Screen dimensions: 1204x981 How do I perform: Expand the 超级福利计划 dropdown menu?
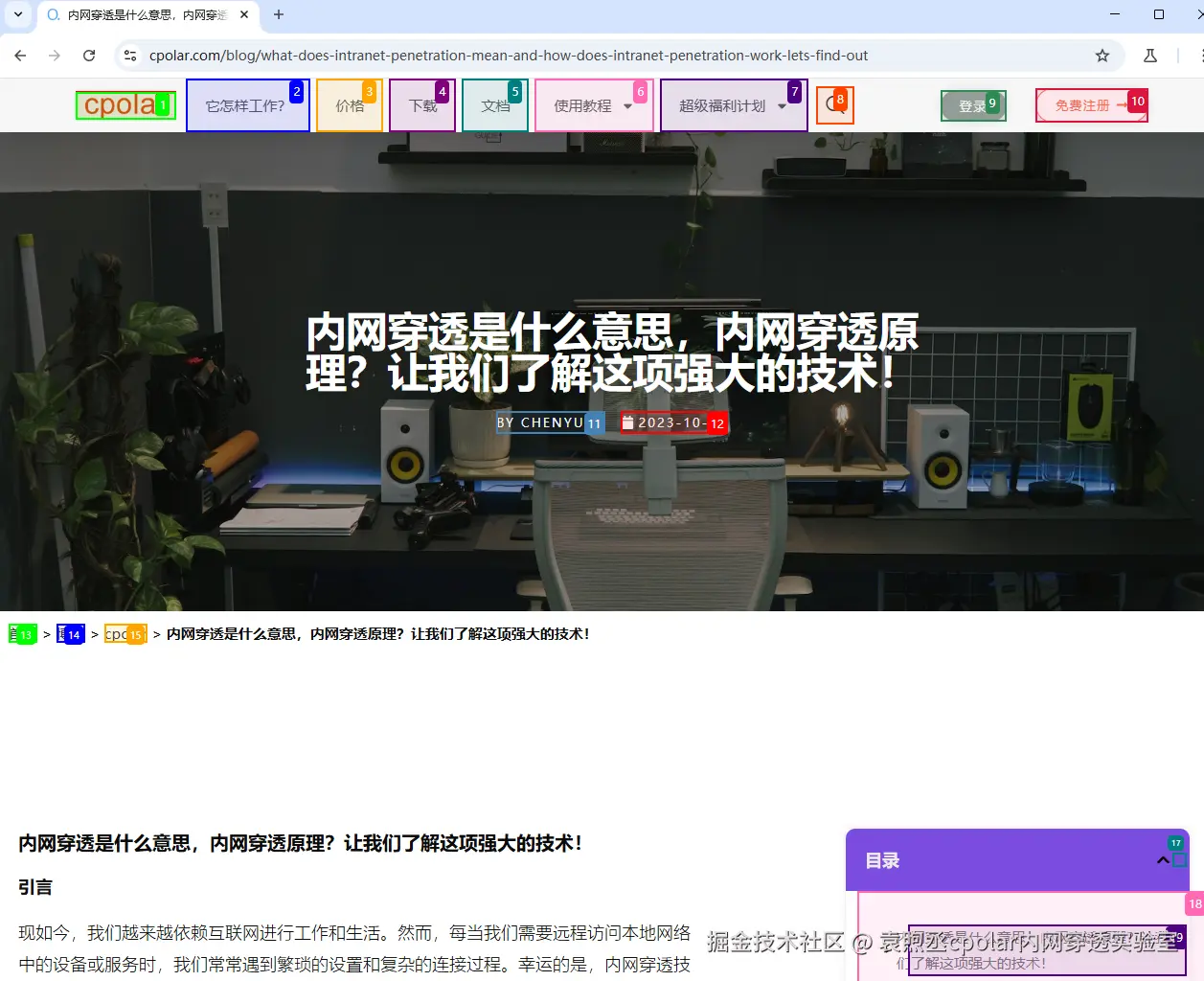pos(734,105)
